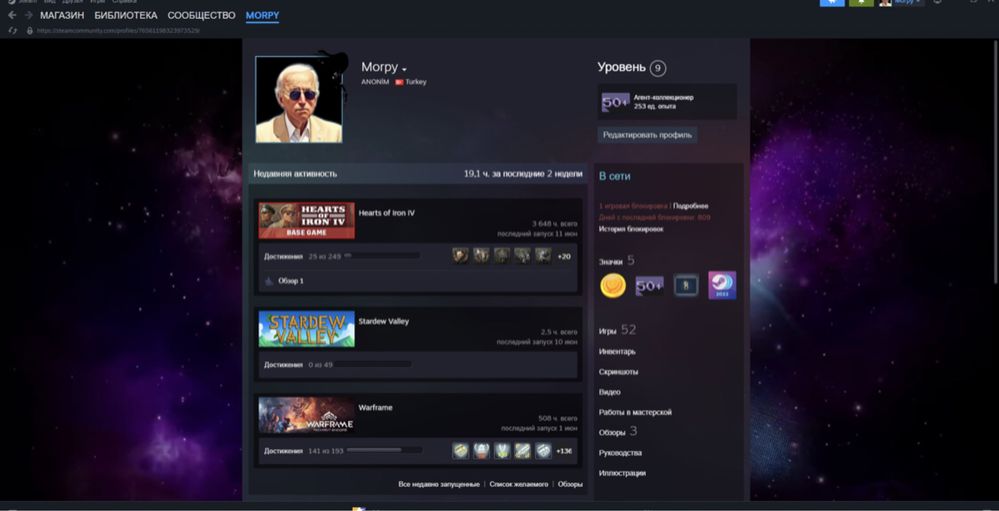Image resolution: width=999 pixels, height=511 pixels.
Task: Select fourth Hearts of Iron IV achievement icon
Action: (522, 256)
